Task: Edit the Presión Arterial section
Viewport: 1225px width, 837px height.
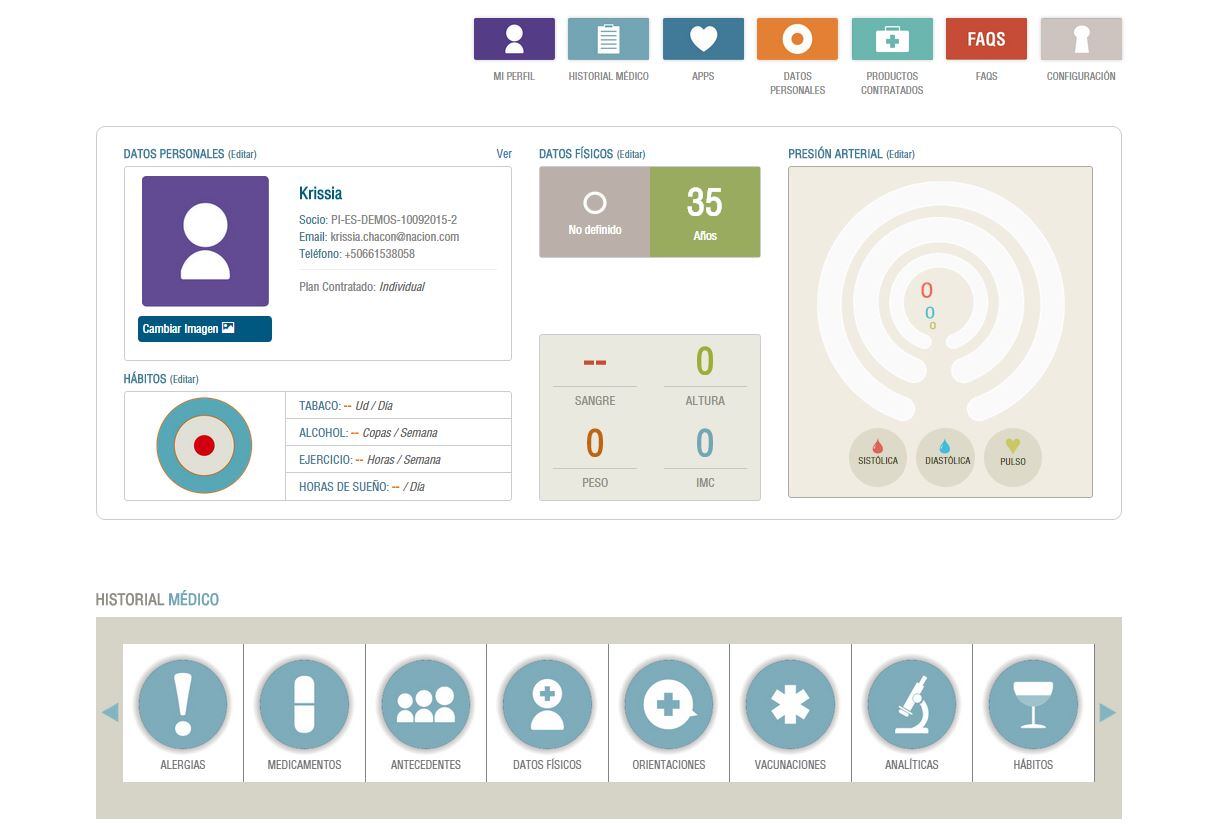Action: (900, 154)
